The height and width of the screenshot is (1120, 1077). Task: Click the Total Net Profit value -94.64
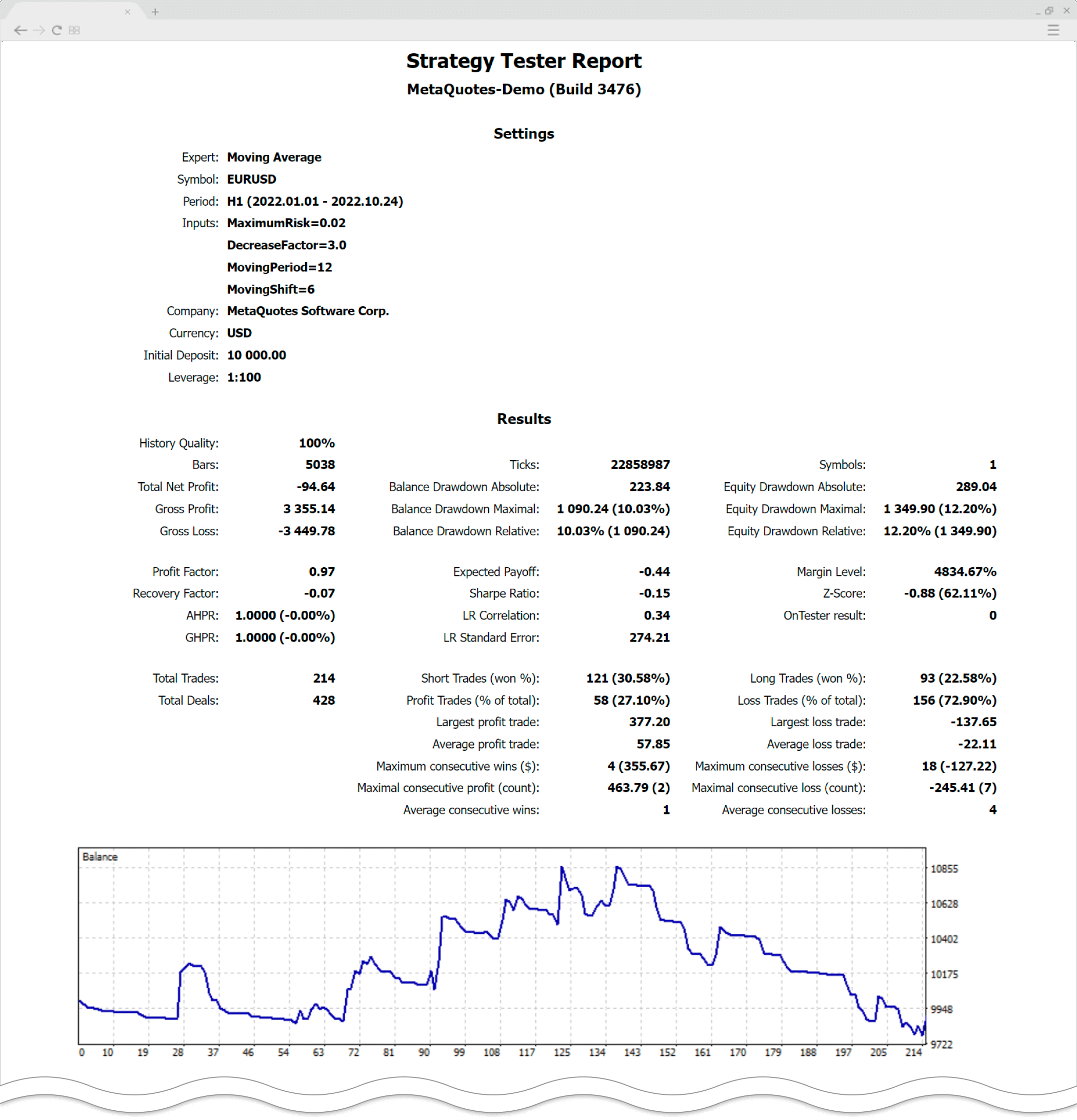tap(315, 487)
